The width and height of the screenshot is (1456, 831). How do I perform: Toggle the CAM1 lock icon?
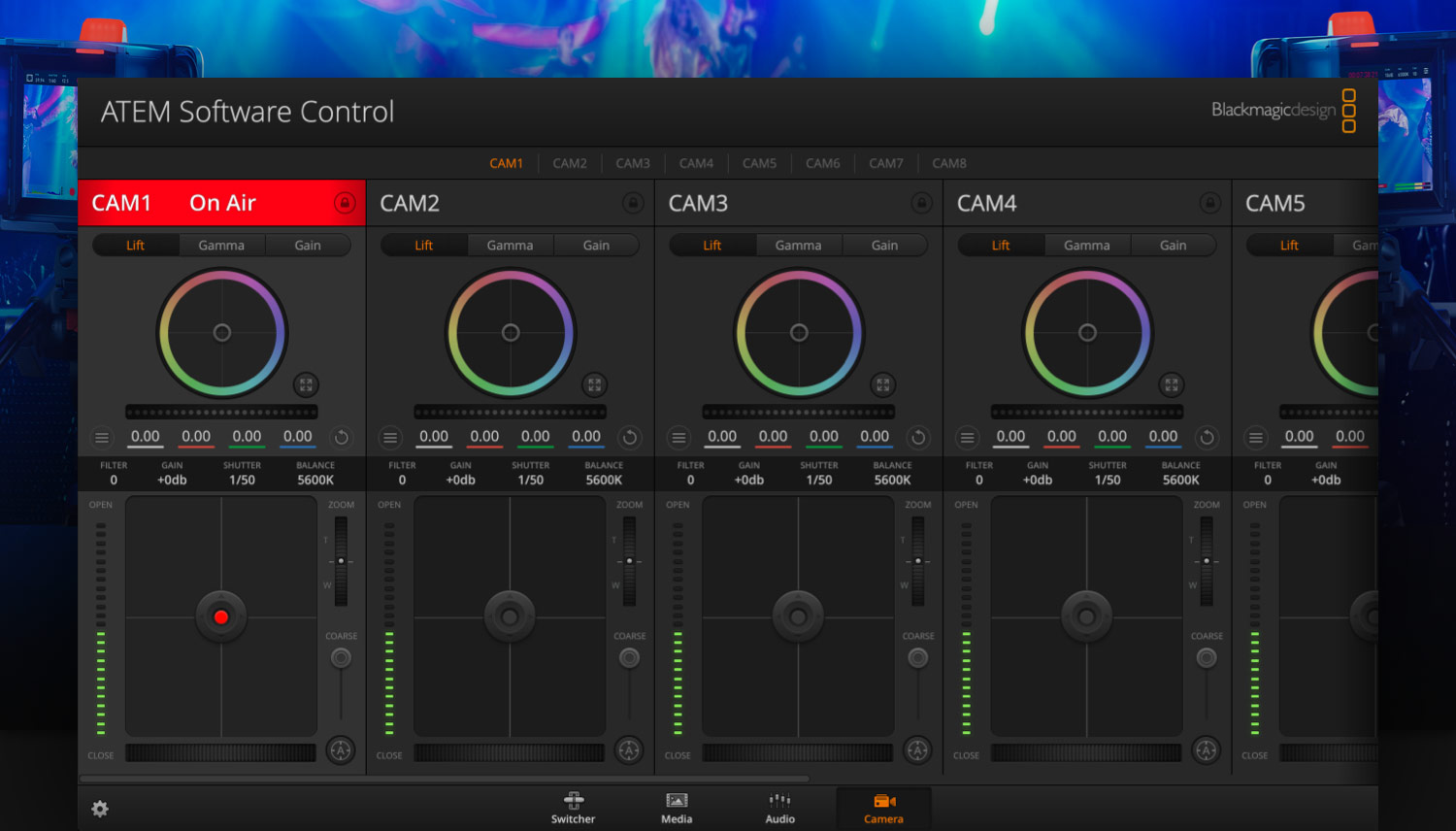[x=345, y=203]
